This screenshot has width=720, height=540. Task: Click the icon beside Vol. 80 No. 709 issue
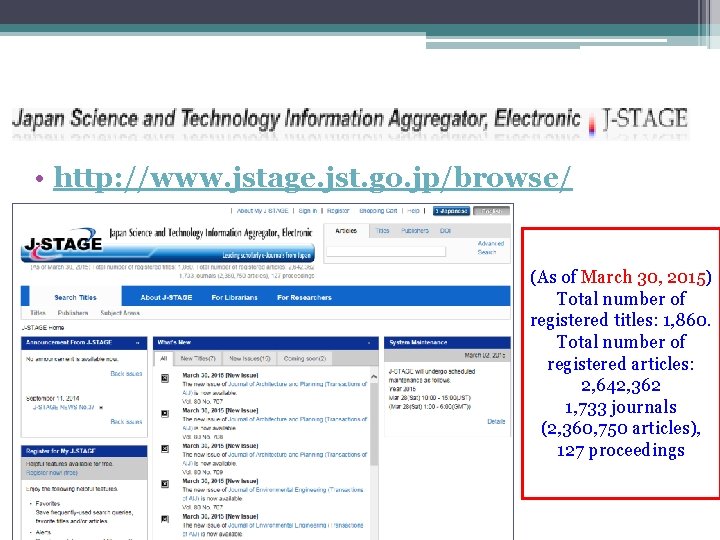[x=165, y=449]
